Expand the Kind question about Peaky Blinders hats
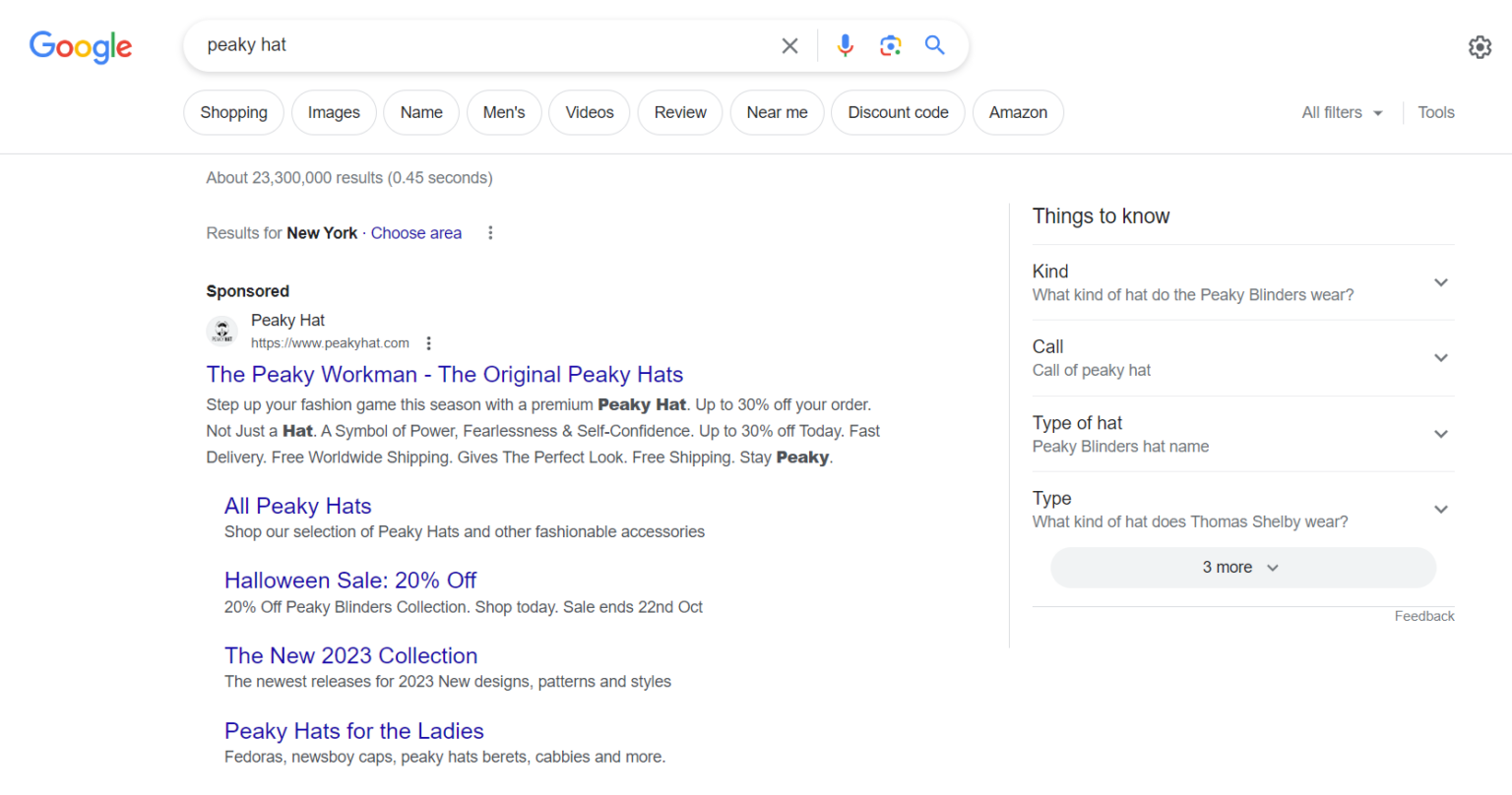Image resolution: width=1512 pixels, height=795 pixels. 1440,282
